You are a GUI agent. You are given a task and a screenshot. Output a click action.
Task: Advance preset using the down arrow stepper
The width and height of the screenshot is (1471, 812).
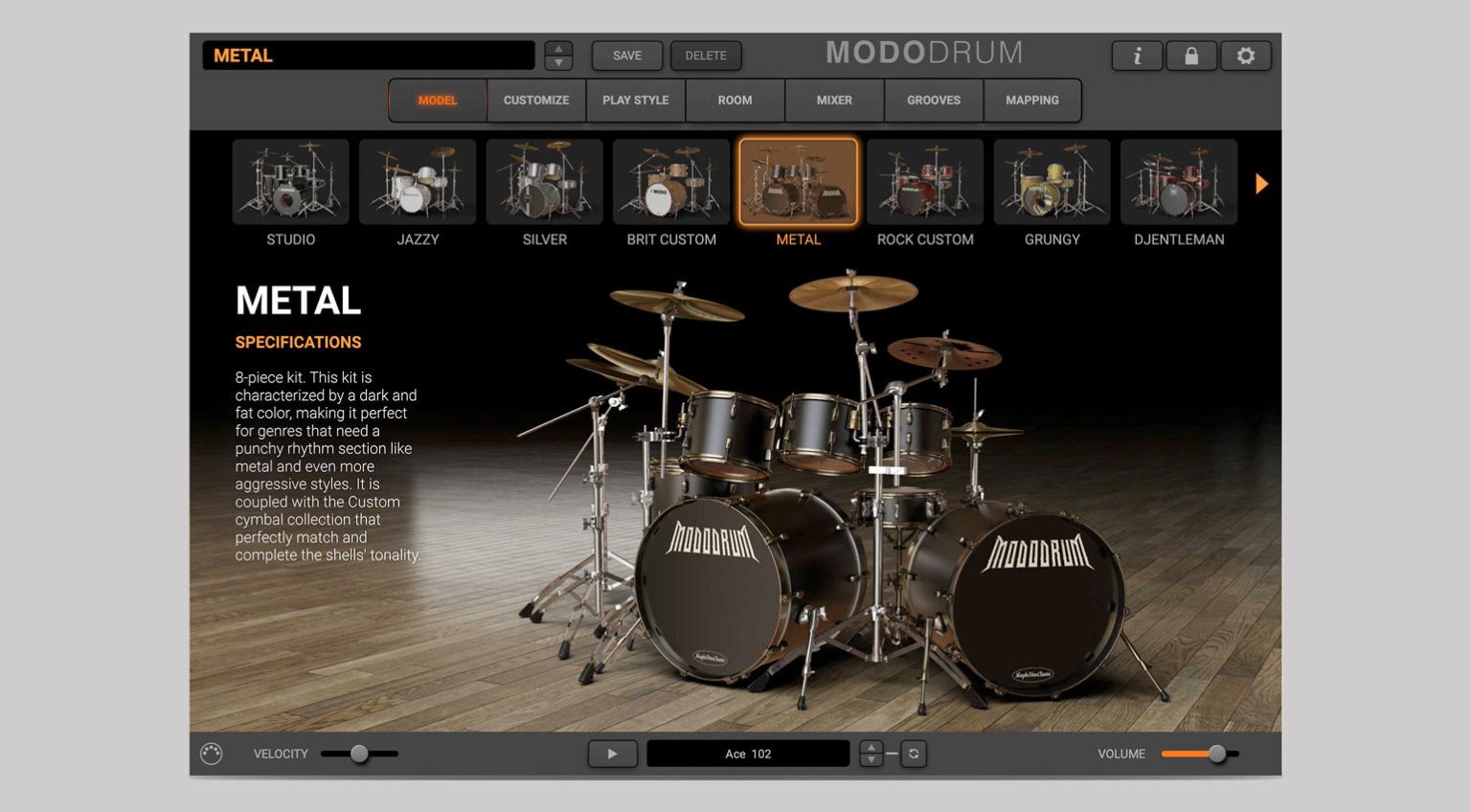pos(558,62)
